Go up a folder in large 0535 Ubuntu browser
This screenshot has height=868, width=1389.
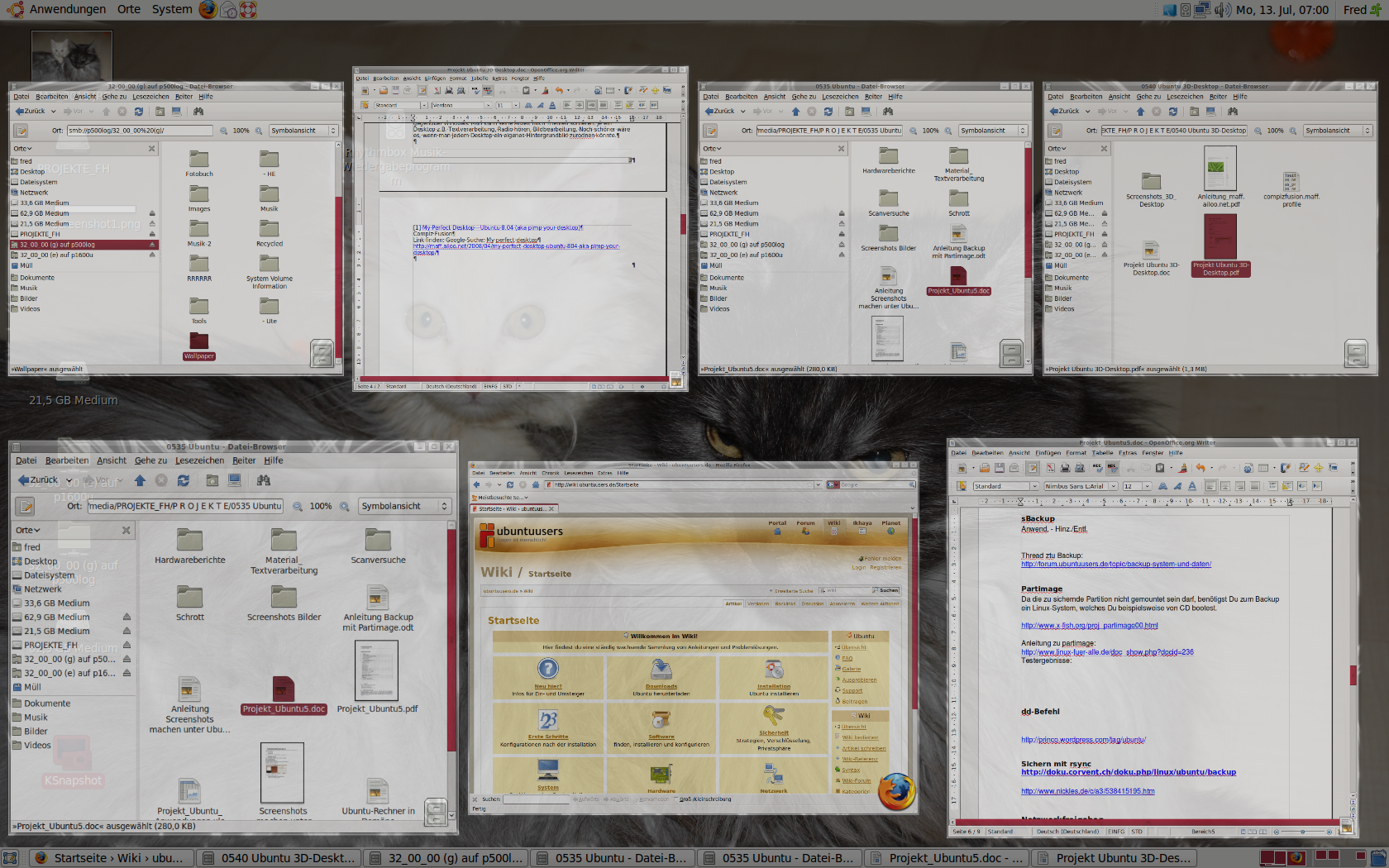[x=140, y=480]
